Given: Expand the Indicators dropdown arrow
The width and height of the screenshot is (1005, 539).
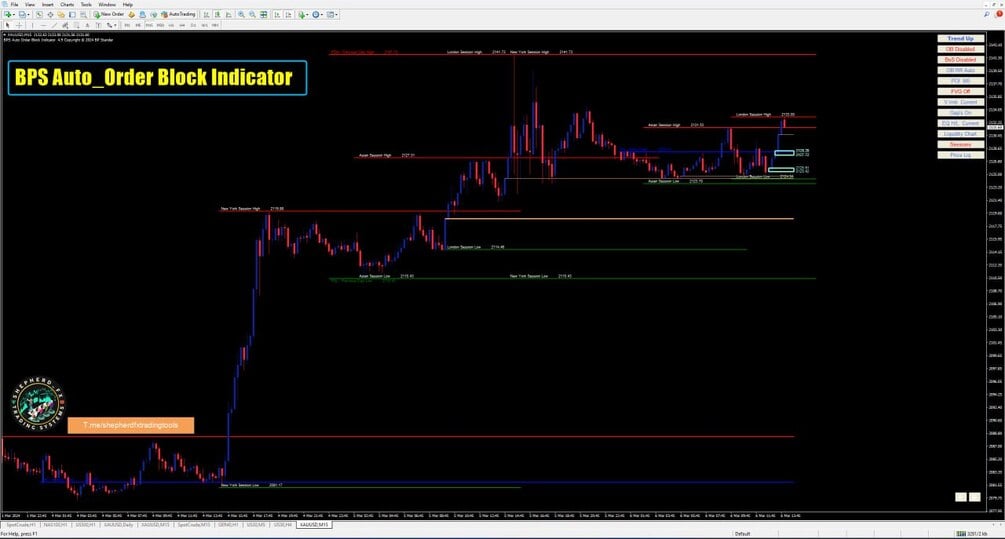Looking at the screenshot, I should pyautogui.click(x=308, y=14).
